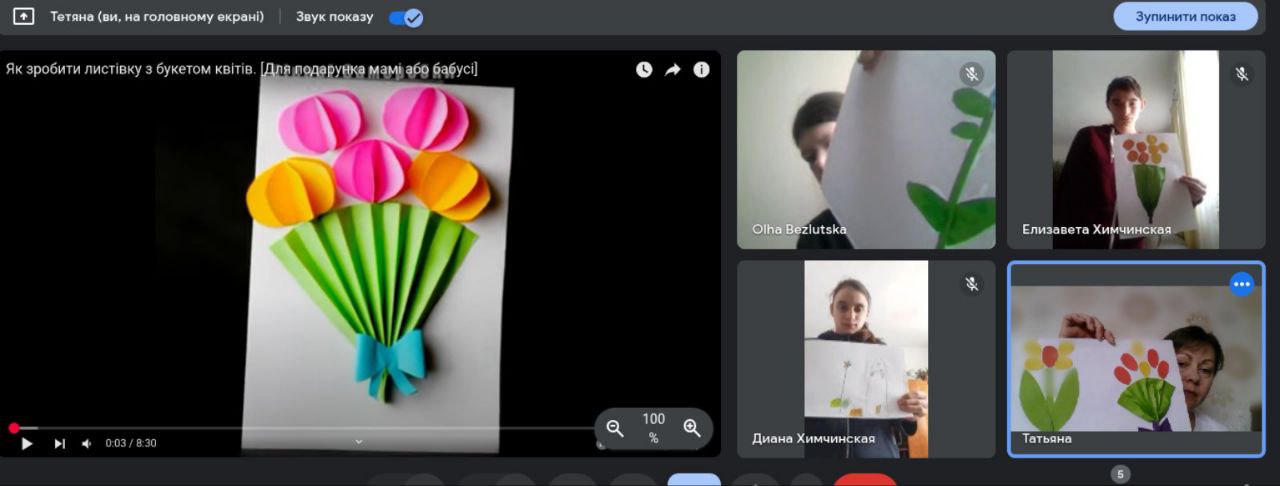Skip to the next video
The image size is (1280, 486).
point(59,443)
